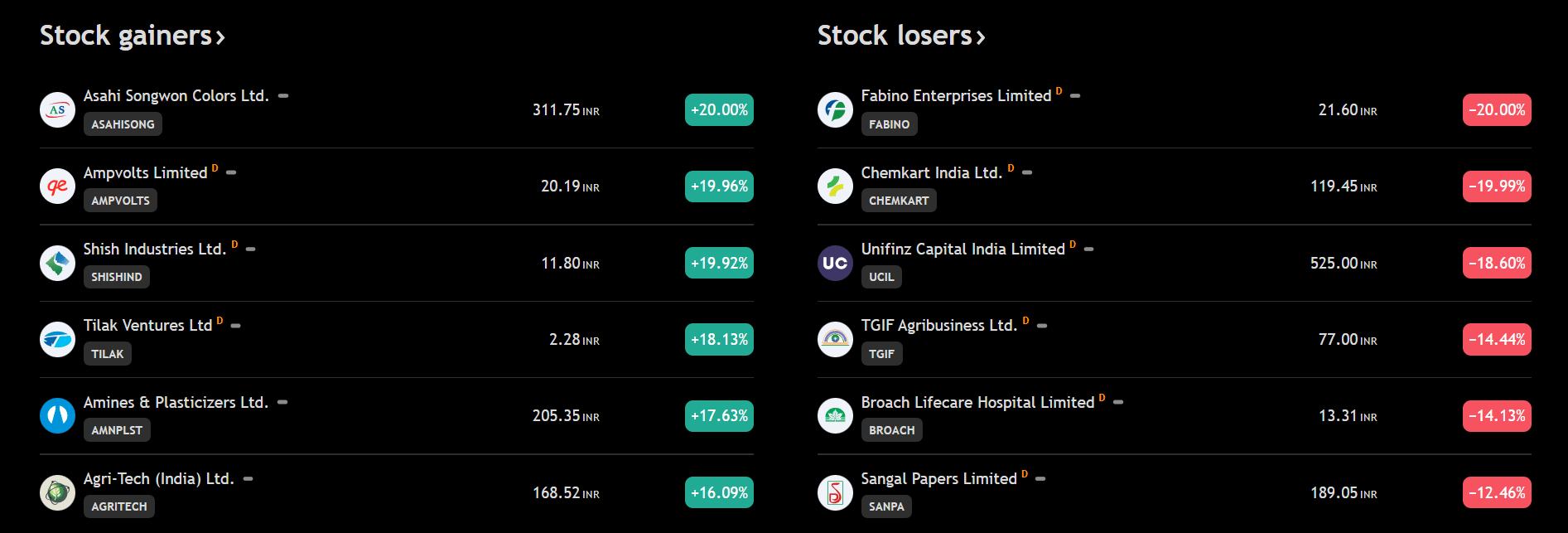The width and height of the screenshot is (1568, 533).
Task: Open the TGIF Agribusiness Ltd. link
Action: coord(938,326)
